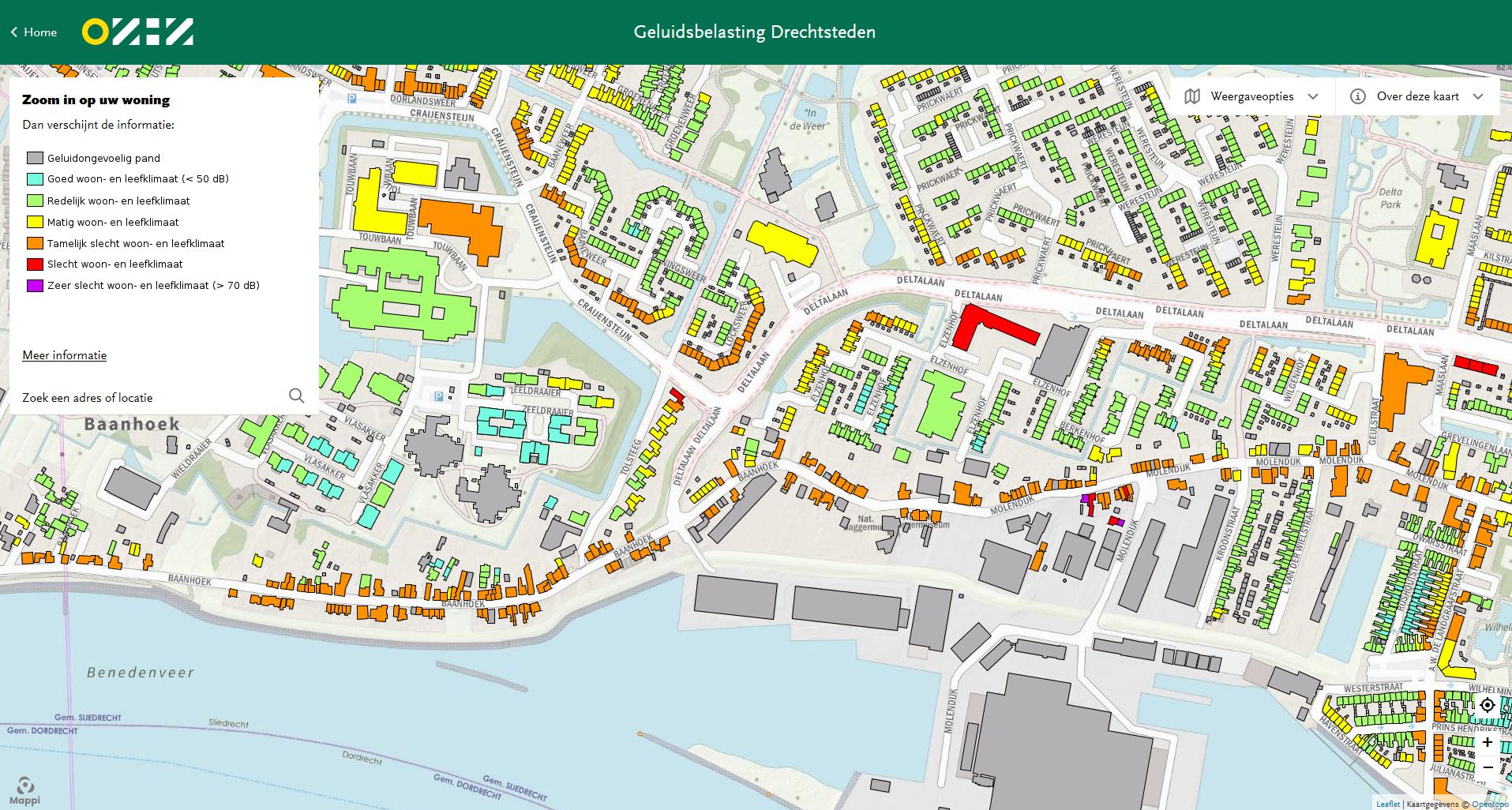The width and height of the screenshot is (1512, 810).
Task: Open the Opentopo attribution link
Action: (x=1490, y=804)
